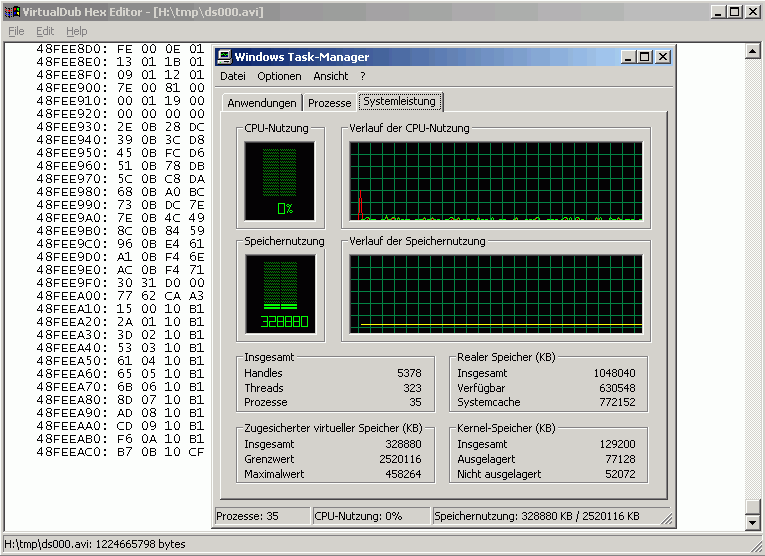Viewport: 765px width, 556px height.
Task: Click hex row address 48FEE8D0
Action: pyautogui.click(x=72, y=49)
